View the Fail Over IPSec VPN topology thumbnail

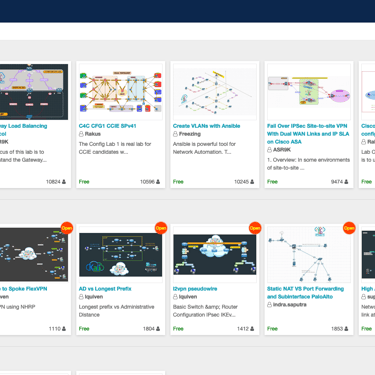(309, 92)
